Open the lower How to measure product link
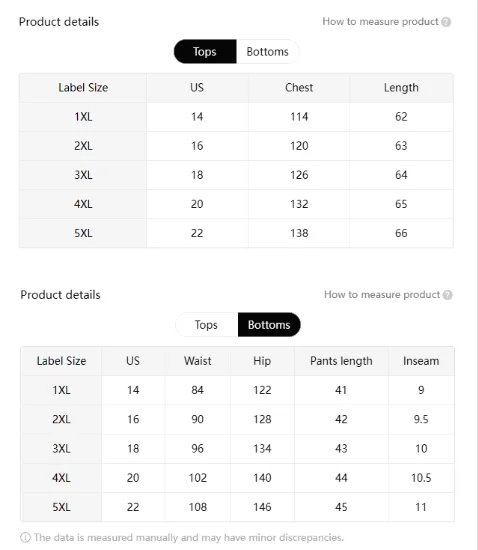 382,295
